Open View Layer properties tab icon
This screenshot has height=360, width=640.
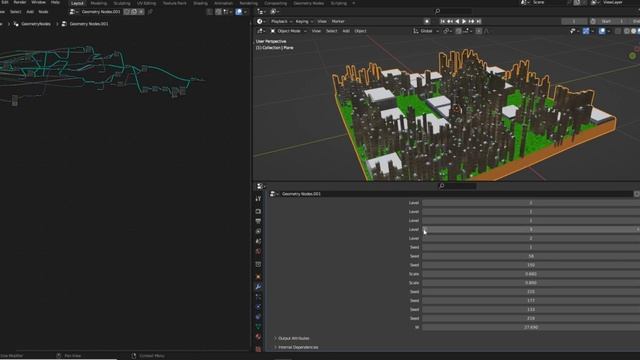[x=258, y=231]
